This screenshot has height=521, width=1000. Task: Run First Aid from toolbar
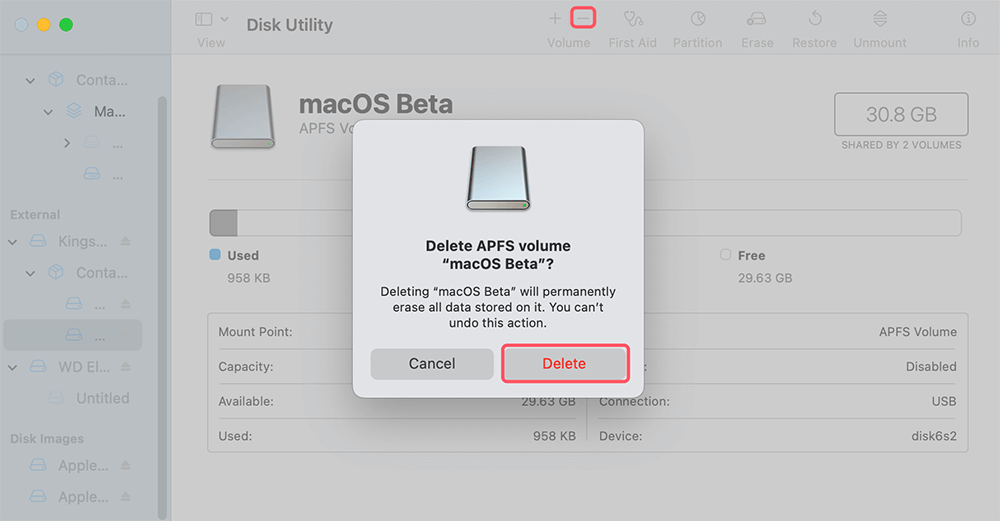633,19
